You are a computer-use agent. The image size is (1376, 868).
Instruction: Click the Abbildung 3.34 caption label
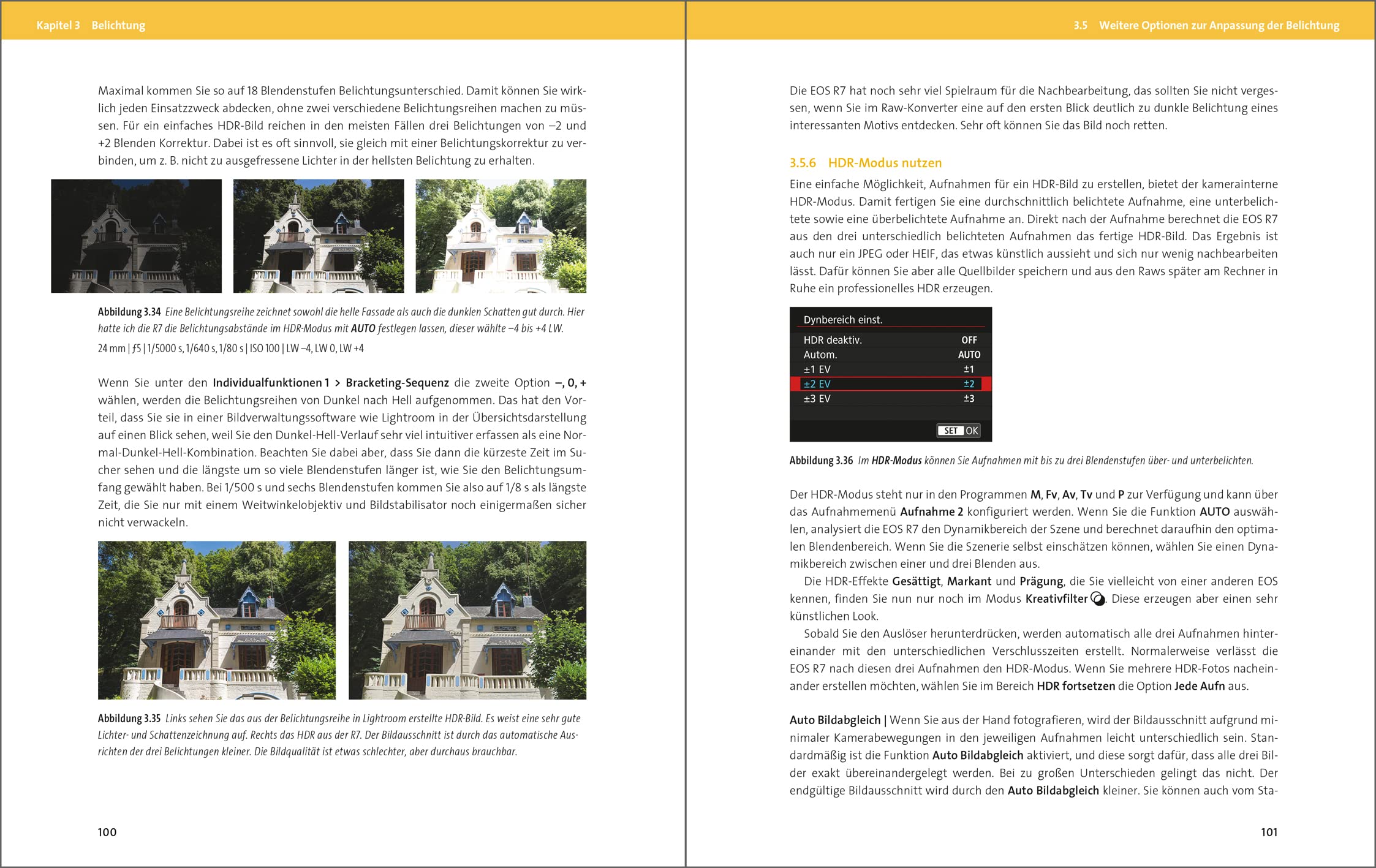[x=129, y=312]
